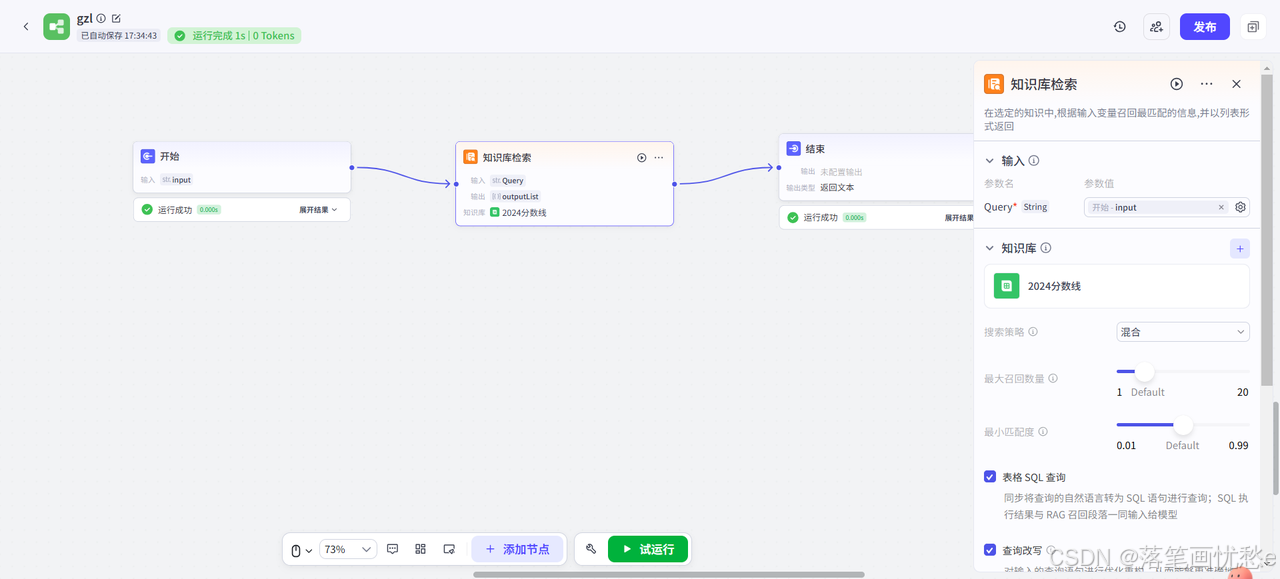
Task: Adjust the 最大召回数量 slider handle
Action: pos(1144,372)
